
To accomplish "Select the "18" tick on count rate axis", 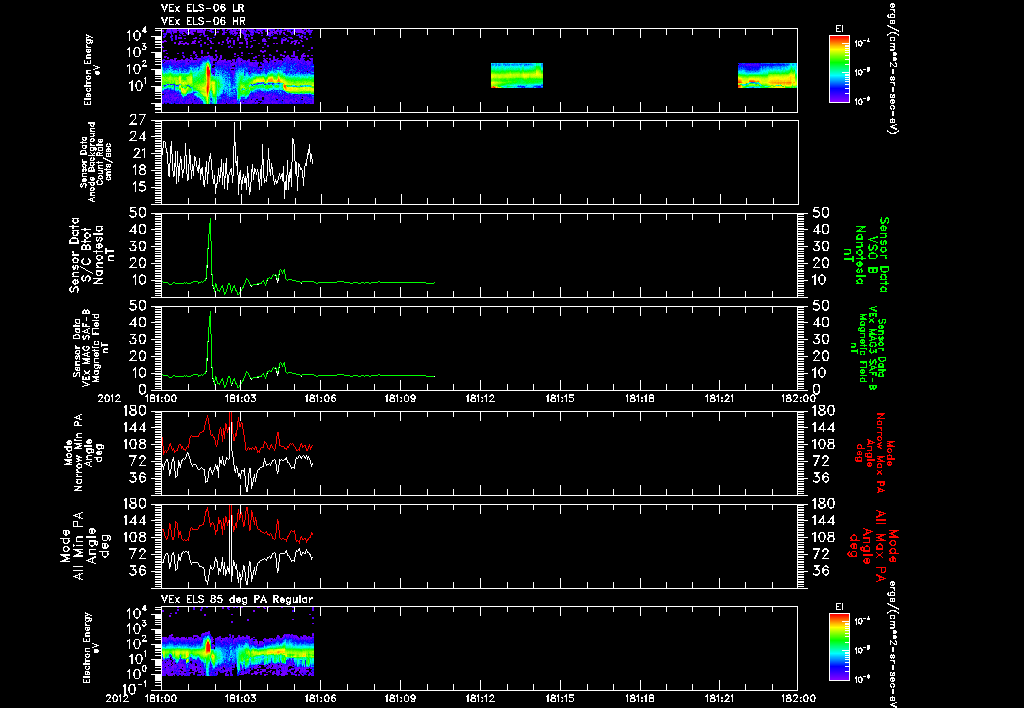I will pyautogui.click(x=138, y=170).
